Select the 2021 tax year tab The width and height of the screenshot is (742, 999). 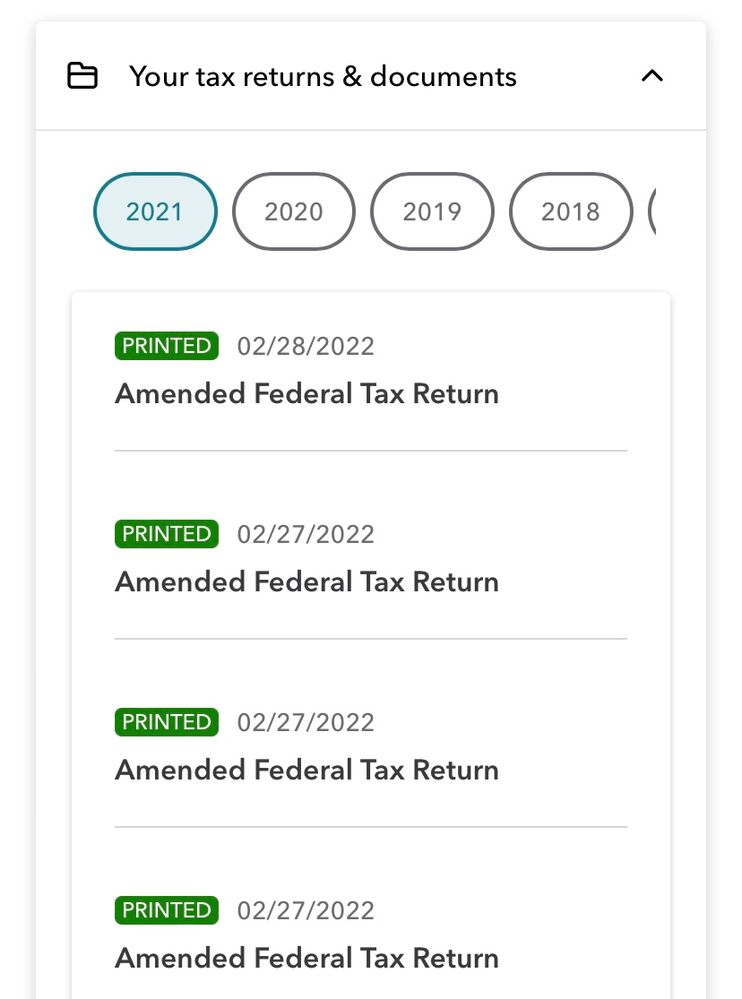point(155,211)
